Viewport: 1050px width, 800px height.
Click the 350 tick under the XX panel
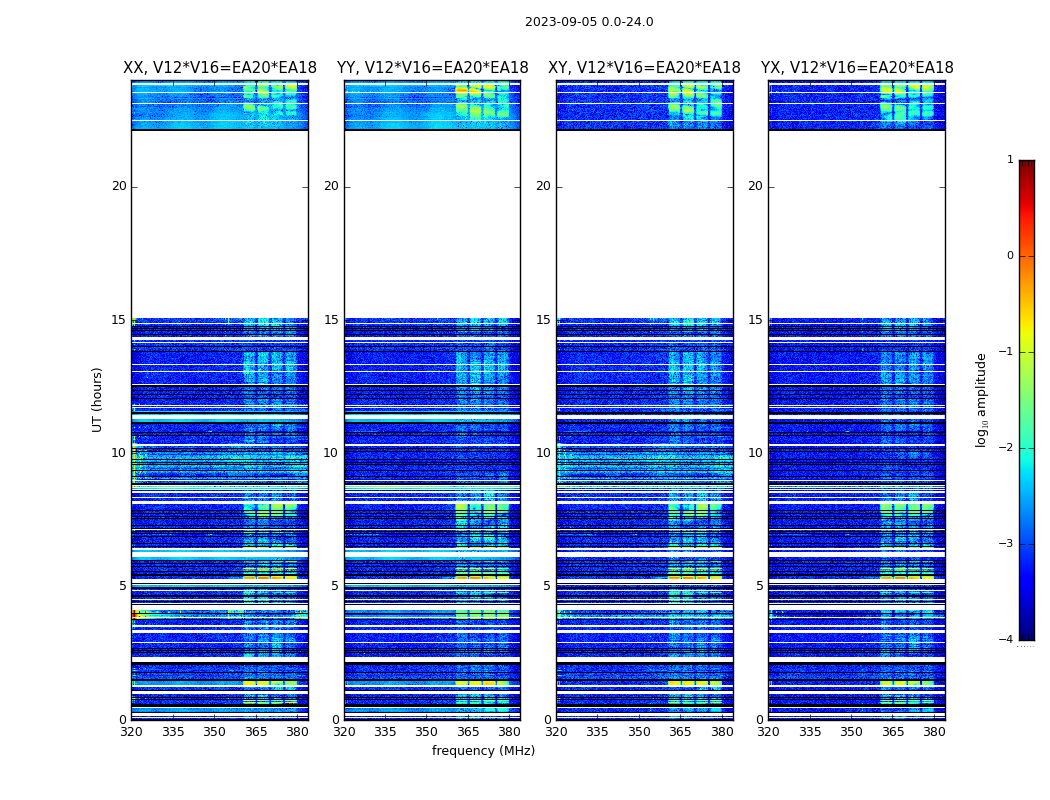coord(214,732)
